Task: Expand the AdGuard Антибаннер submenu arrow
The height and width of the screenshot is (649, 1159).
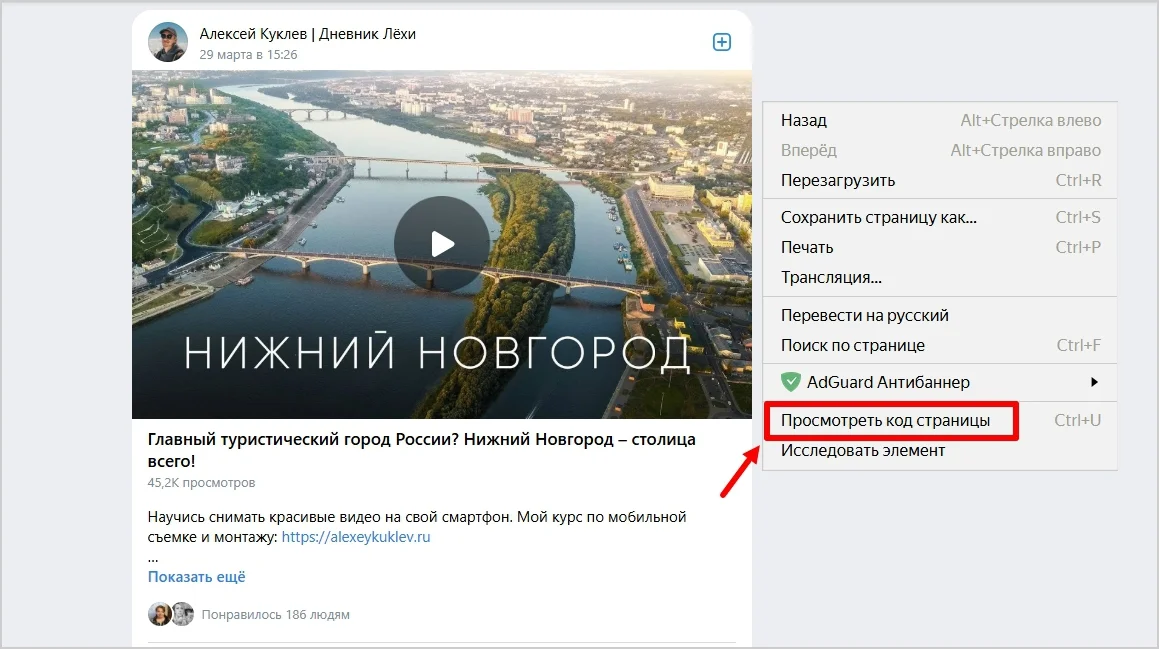Action: (x=1094, y=382)
